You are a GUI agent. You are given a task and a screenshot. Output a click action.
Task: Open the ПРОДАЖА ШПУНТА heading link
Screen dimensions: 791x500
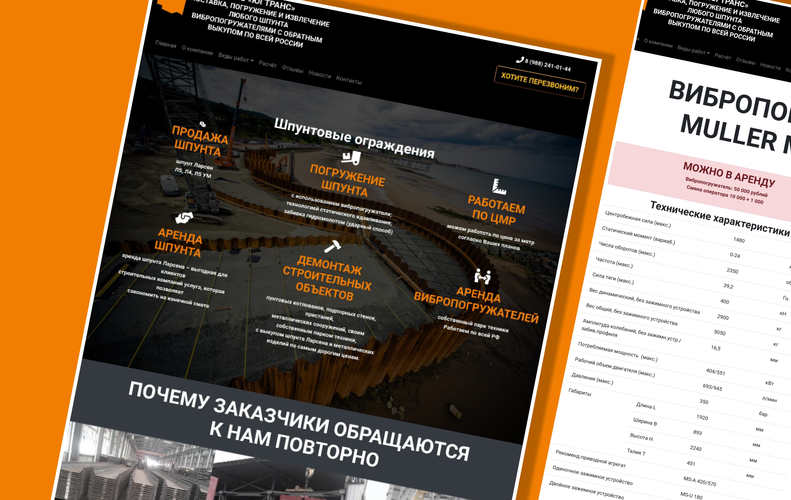pyautogui.click(x=199, y=142)
